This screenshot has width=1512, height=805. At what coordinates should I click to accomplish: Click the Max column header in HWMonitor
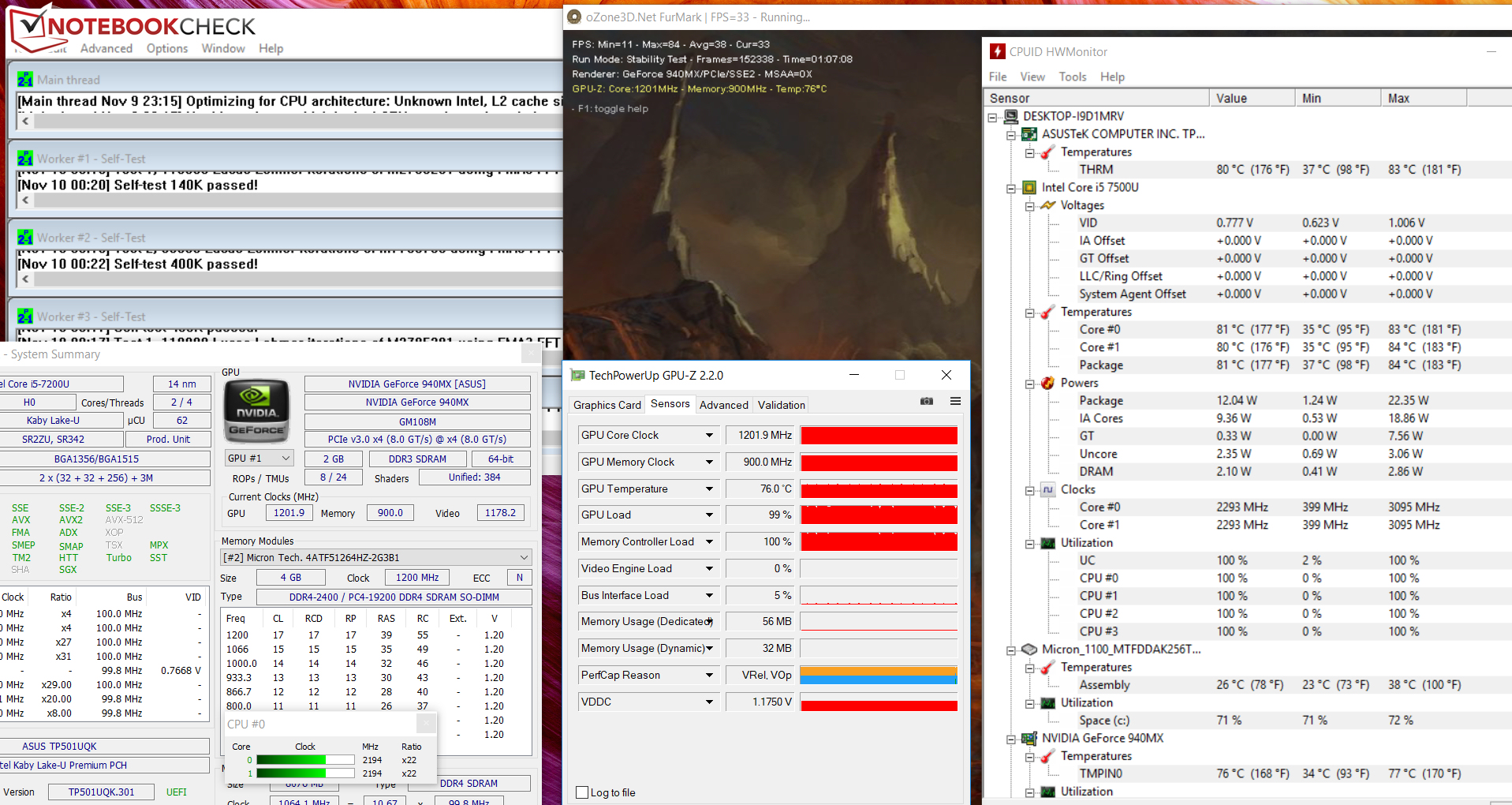1424,98
